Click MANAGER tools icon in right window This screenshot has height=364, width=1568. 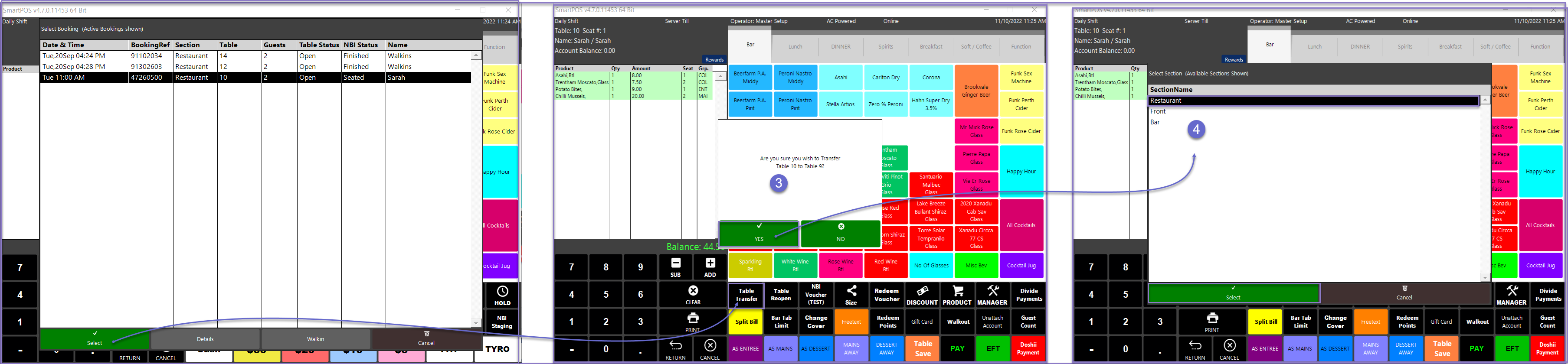pos(1511,290)
